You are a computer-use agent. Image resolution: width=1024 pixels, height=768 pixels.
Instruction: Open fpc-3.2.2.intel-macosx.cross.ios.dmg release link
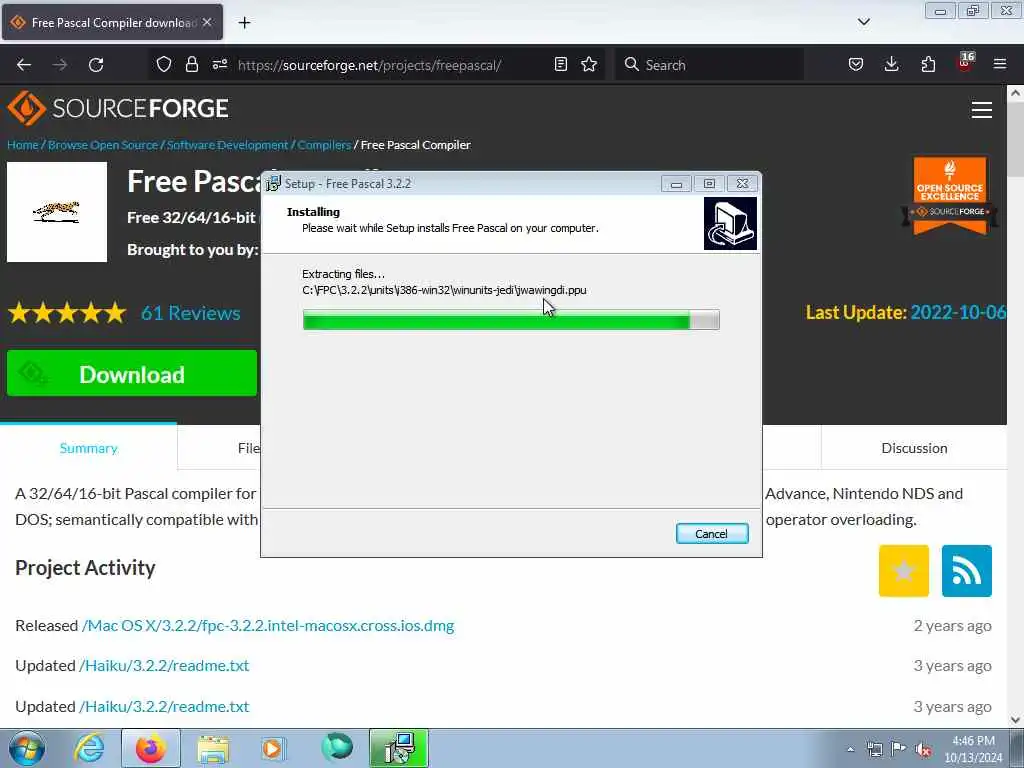[268, 626]
